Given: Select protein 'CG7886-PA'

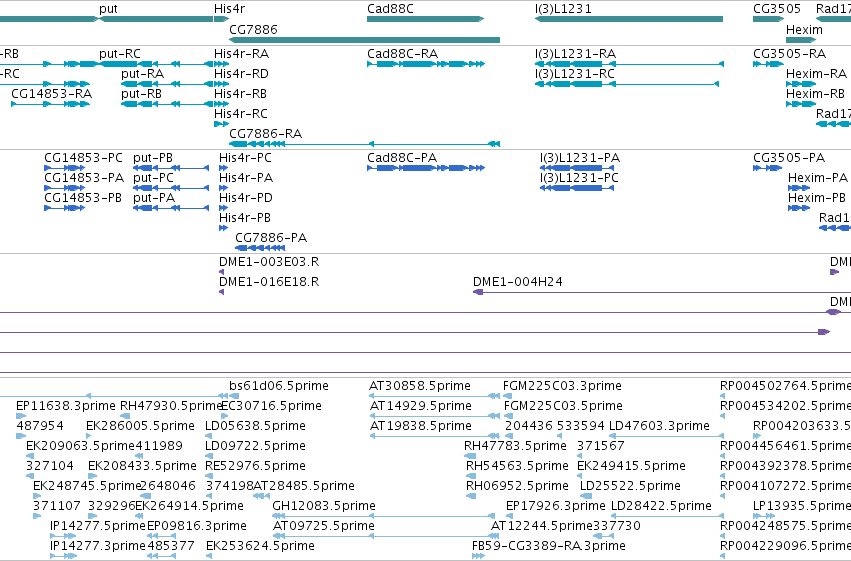Looking at the screenshot, I should pos(271,238).
